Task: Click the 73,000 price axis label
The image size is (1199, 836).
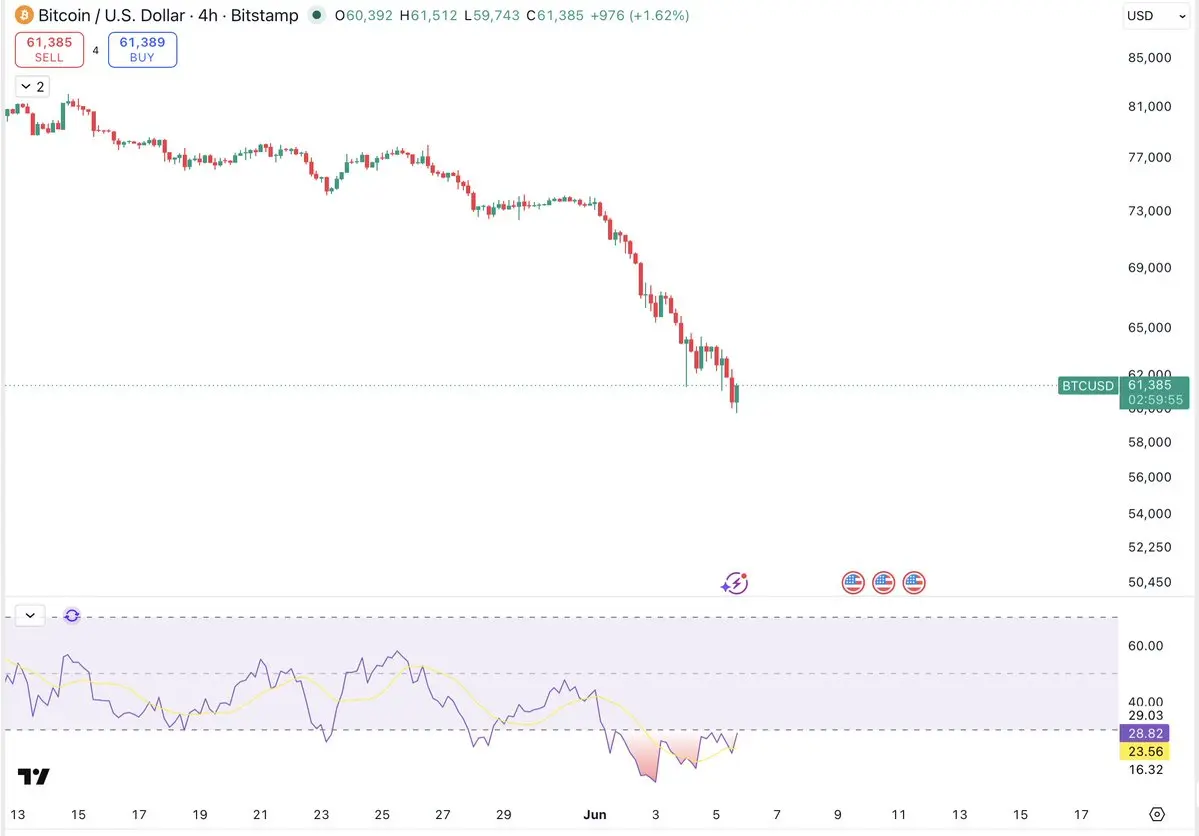Action: (x=1149, y=210)
